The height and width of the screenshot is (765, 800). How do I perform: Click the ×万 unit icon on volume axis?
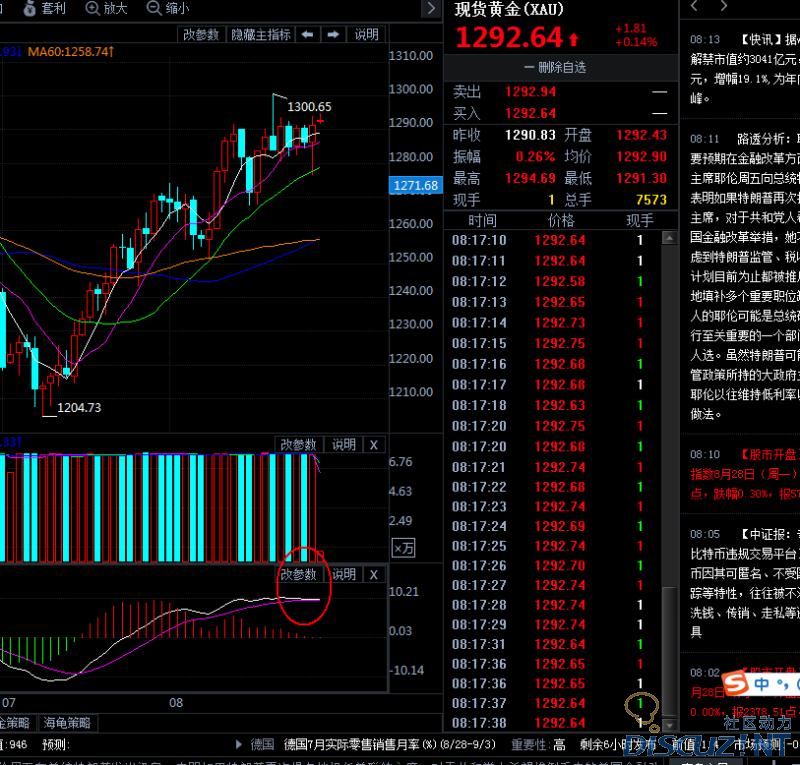click(x=403, y=548)
